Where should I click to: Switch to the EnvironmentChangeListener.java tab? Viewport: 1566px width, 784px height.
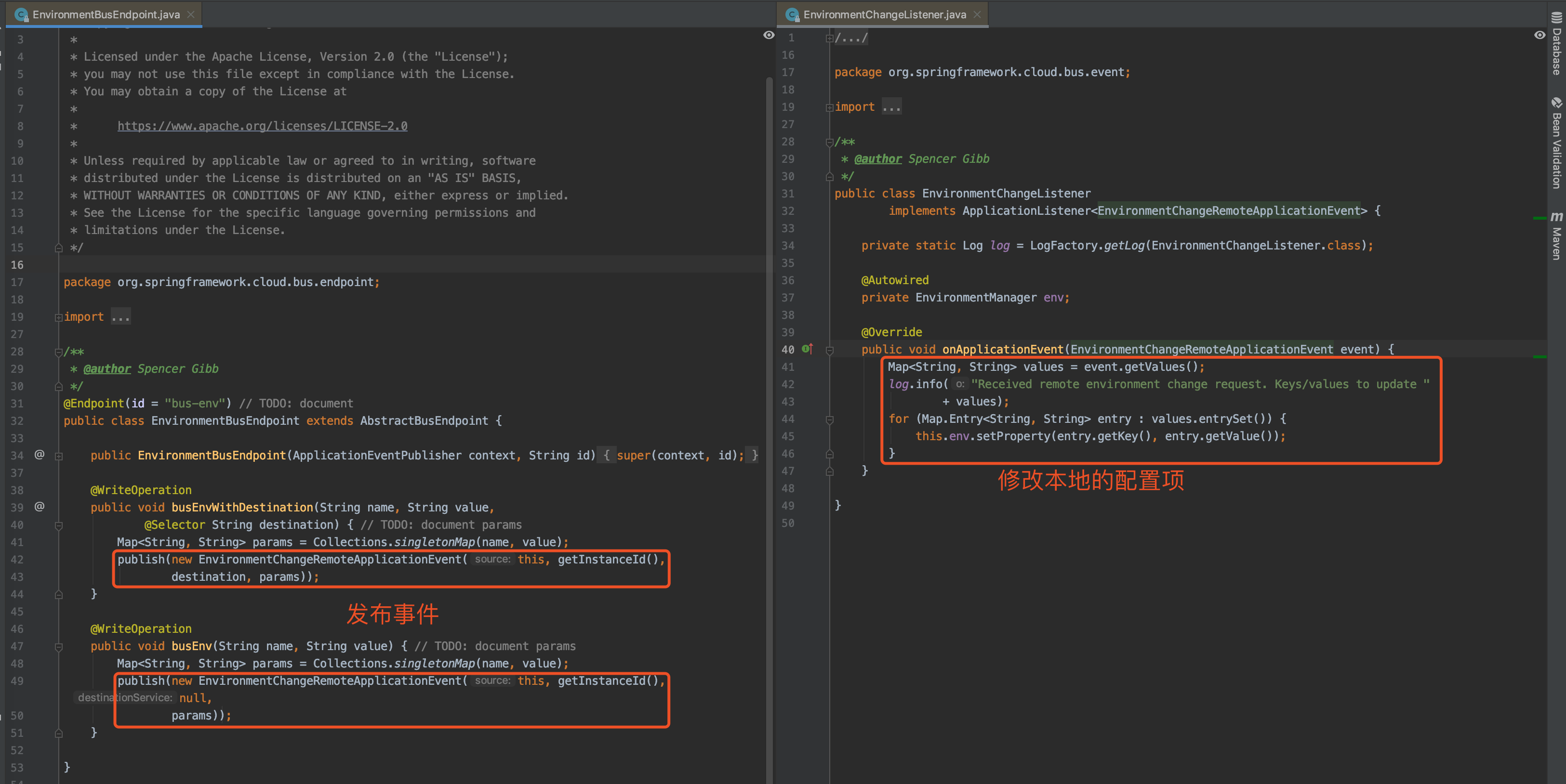(884, 14)
